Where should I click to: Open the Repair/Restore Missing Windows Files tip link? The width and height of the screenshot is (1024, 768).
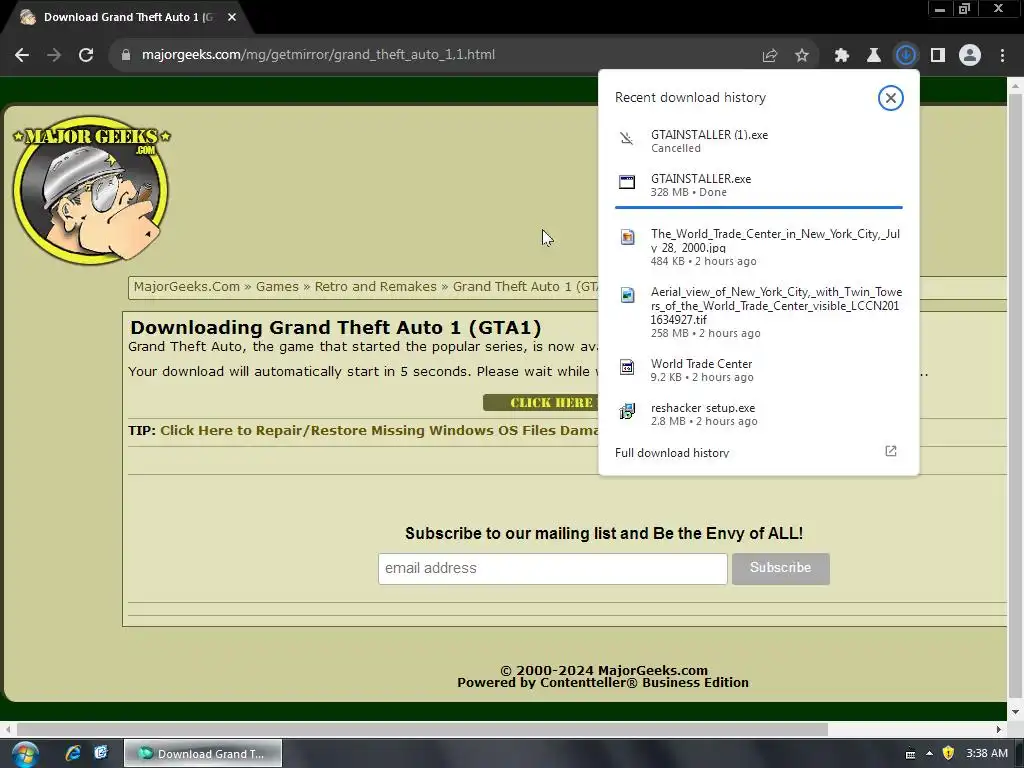point(379,430)
